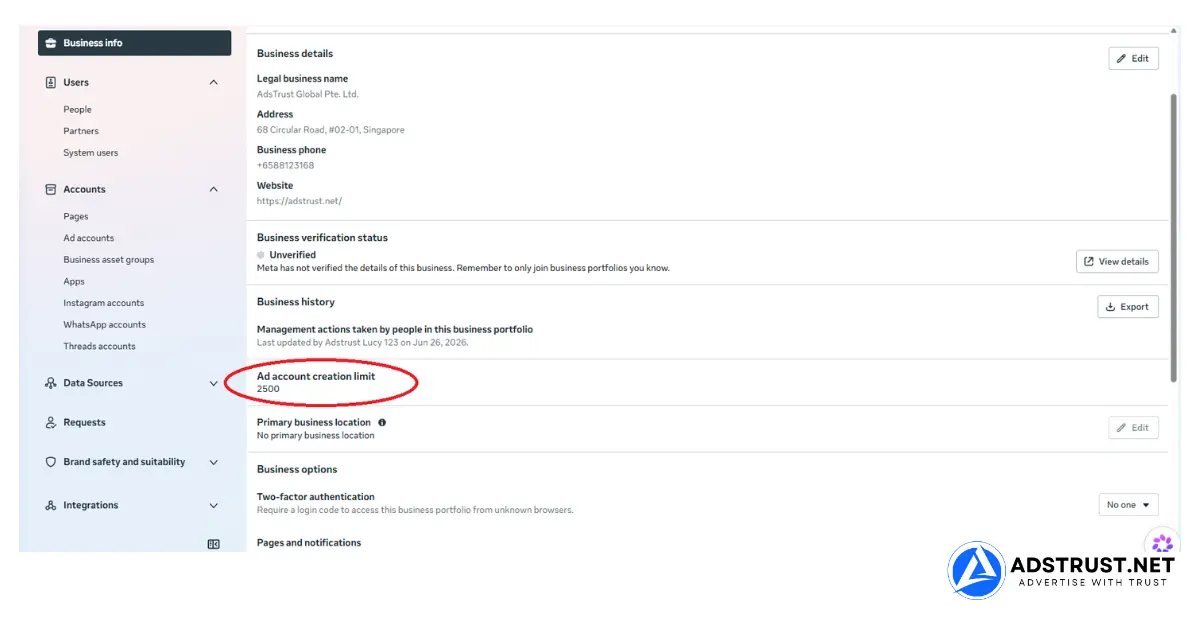
Task: Open Business asset groups
Action: (x=109, y=260)
